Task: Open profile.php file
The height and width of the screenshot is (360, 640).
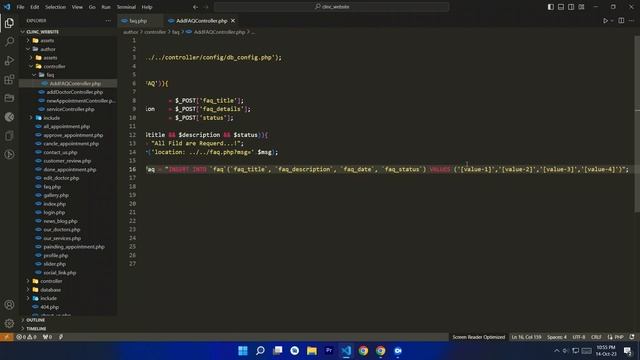Action: pyautogui.click(x=56, y=256)
